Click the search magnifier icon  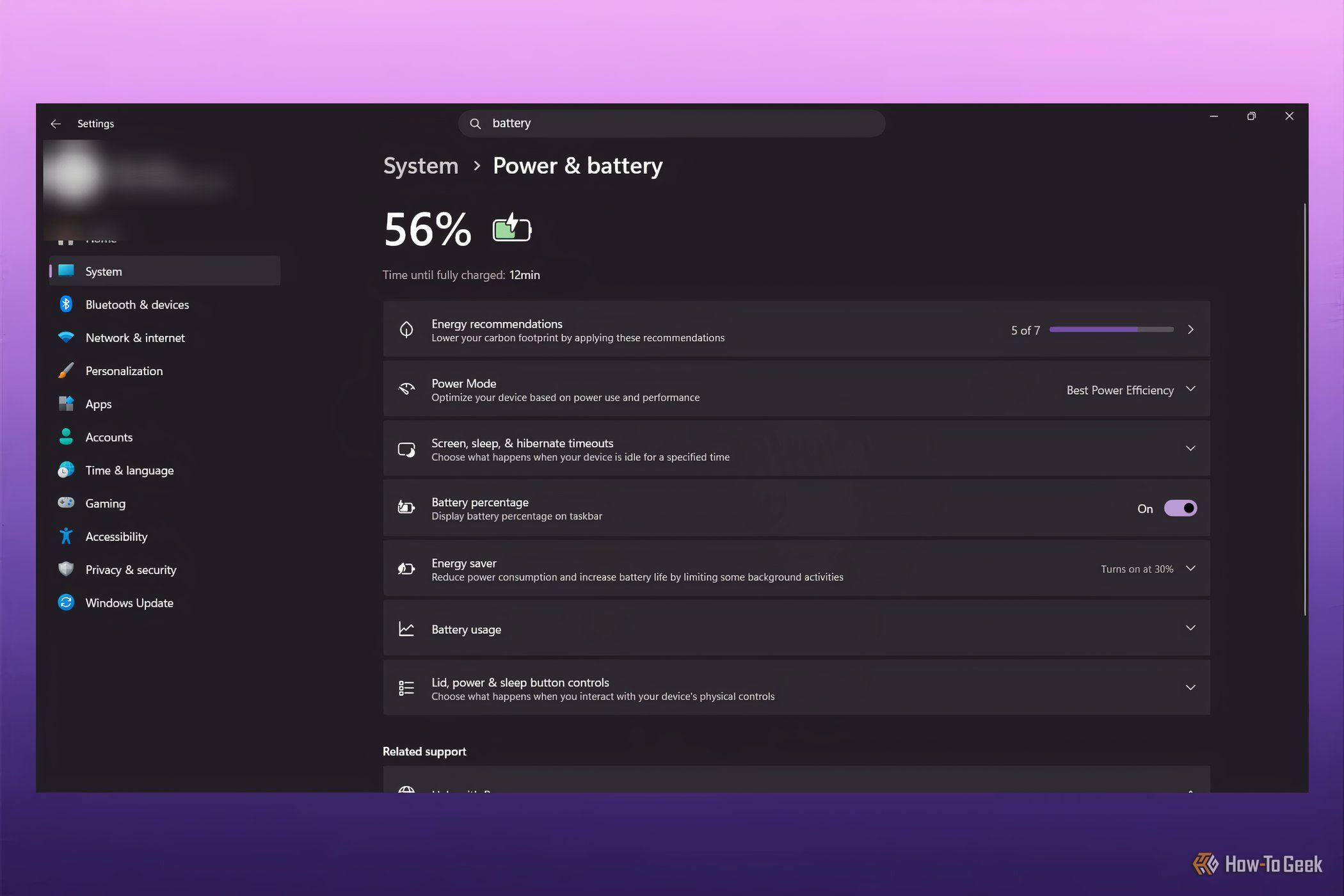[x=475, y=124]
